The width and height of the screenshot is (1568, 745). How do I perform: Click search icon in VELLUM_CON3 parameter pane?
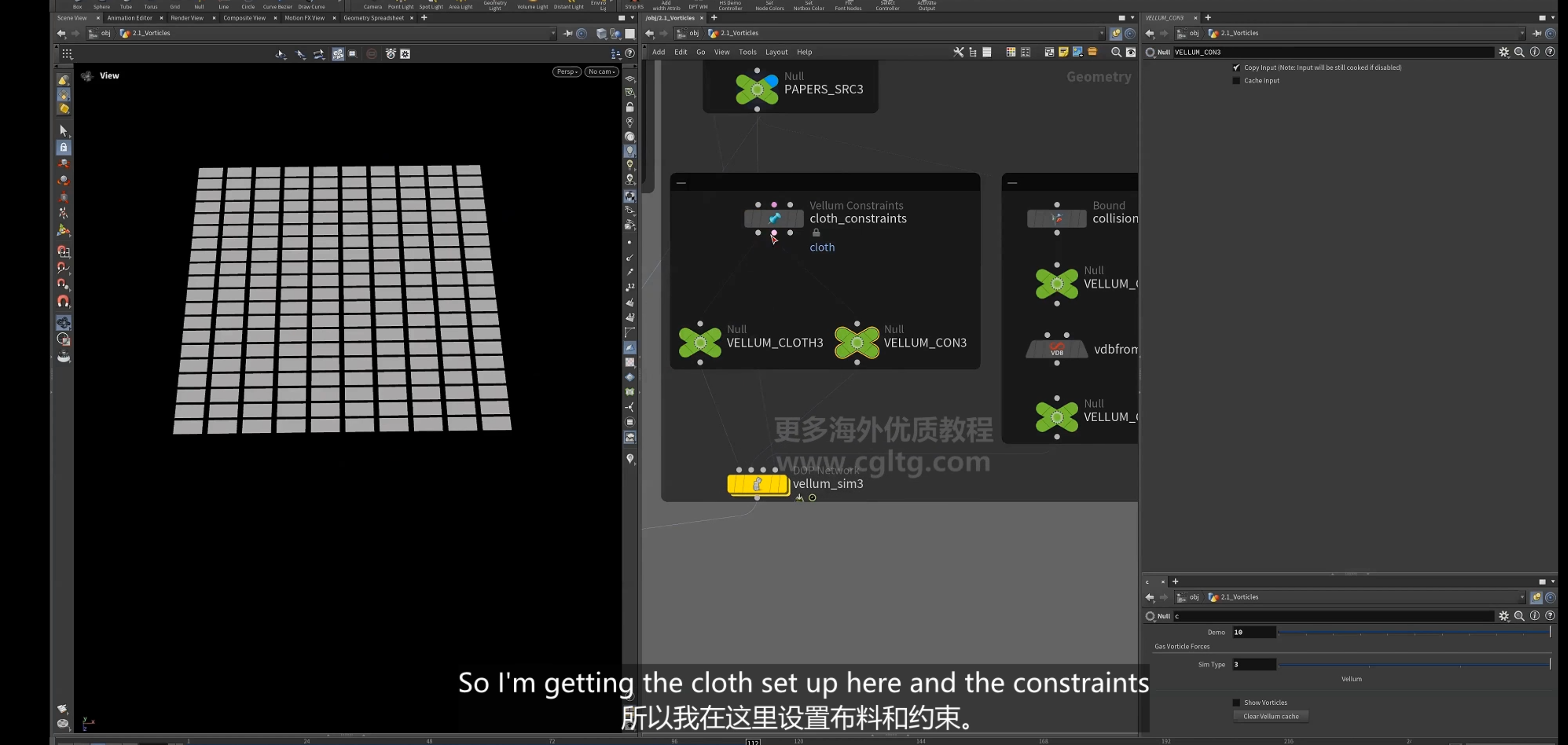click(1519, 53)
